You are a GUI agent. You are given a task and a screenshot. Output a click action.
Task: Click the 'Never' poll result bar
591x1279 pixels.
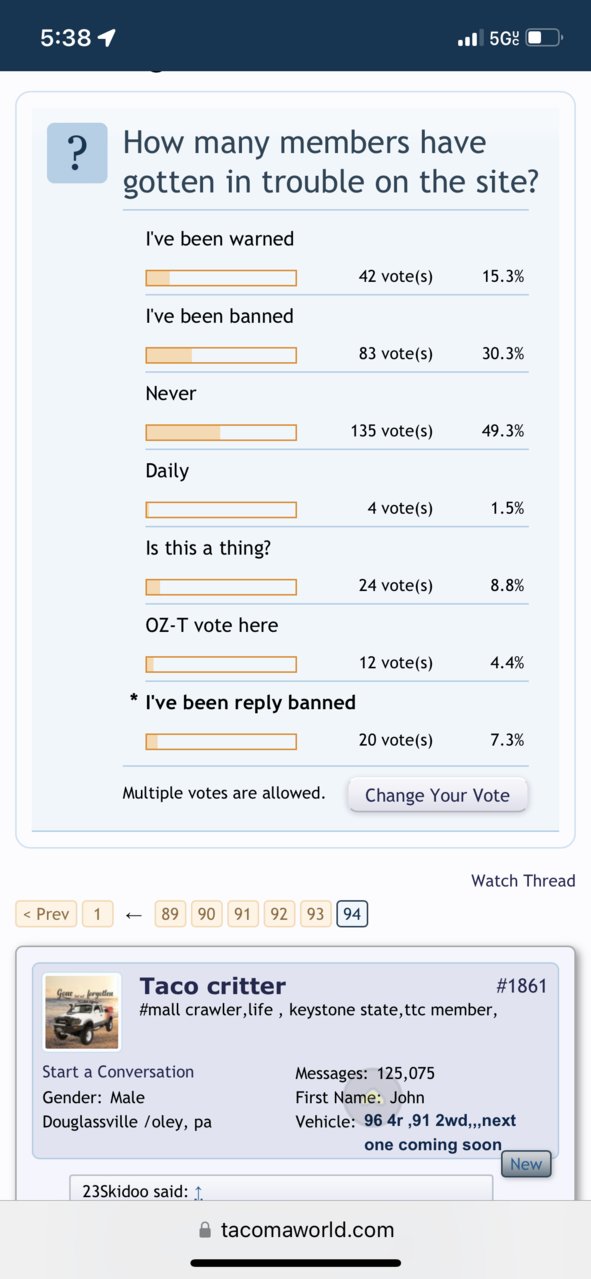pyautogui.click(x=221, y=432)
